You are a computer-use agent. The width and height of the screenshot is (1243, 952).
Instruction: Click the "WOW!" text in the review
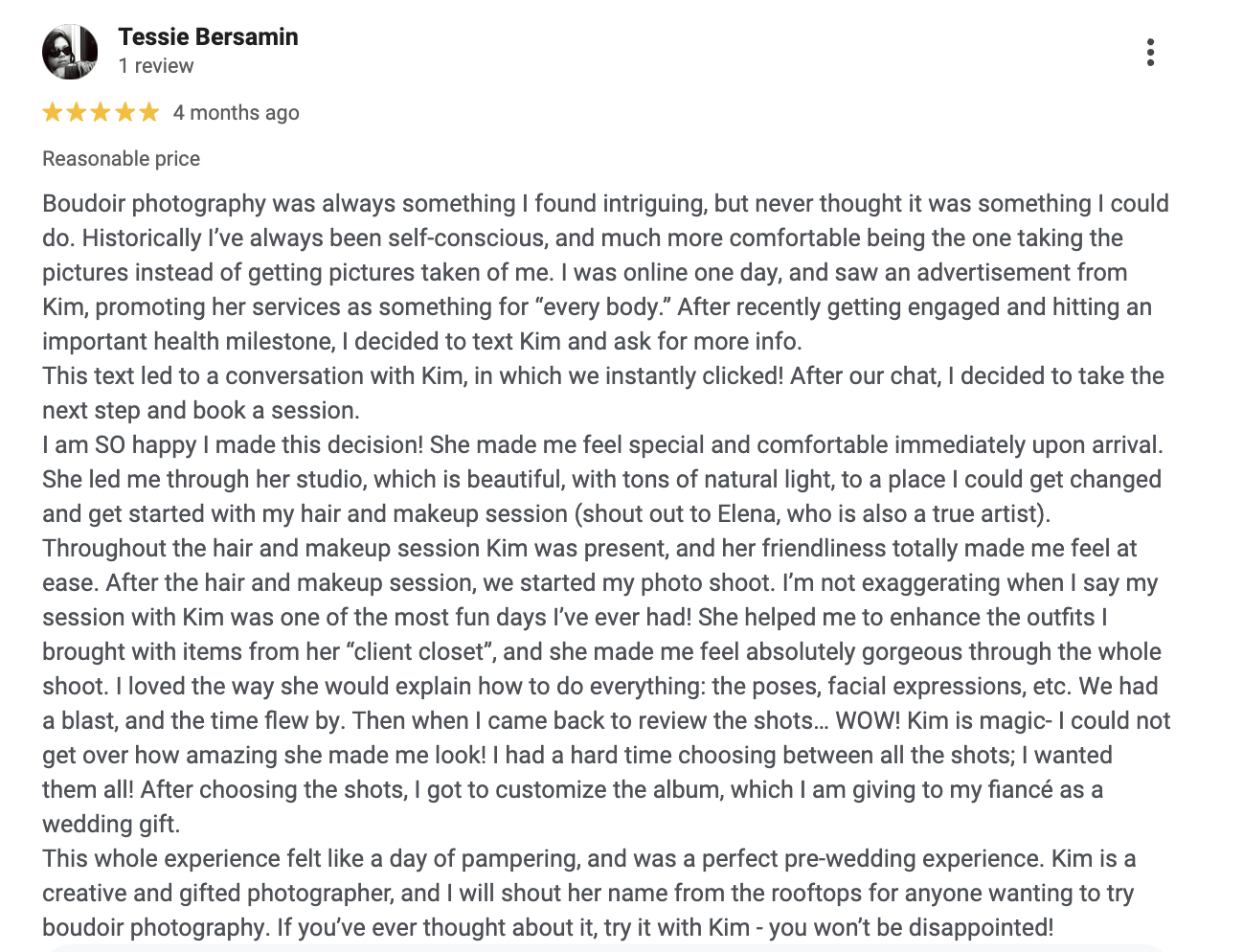[x=868, y=721]
